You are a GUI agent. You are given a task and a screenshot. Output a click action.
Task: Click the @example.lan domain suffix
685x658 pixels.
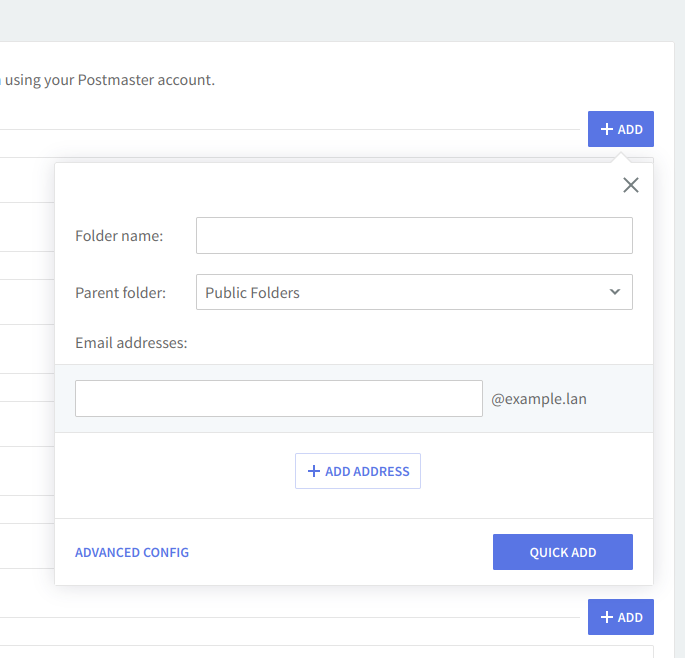pos(539,399)
